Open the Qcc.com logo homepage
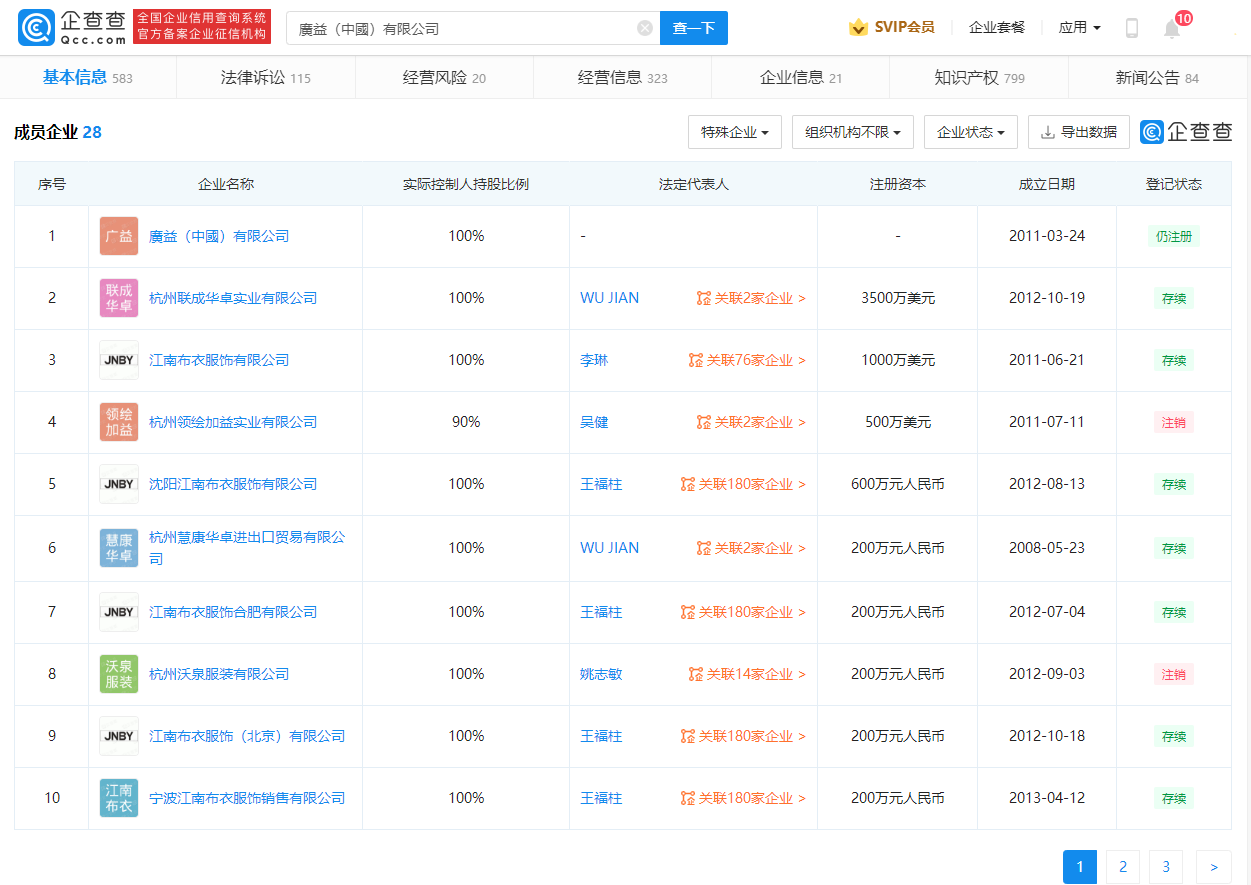This screenshot has height=885, width=1251. tap(71, 28)
